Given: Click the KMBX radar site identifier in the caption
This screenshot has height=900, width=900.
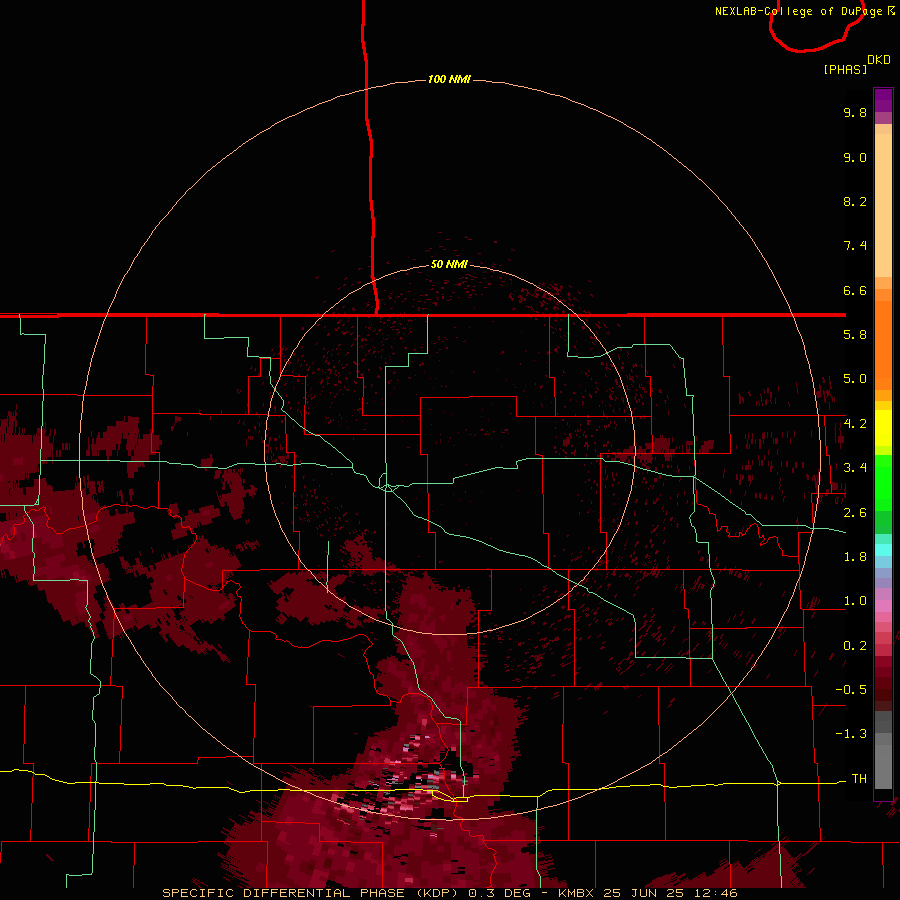Looking at the screenshot, I should (x=577, y=893).
